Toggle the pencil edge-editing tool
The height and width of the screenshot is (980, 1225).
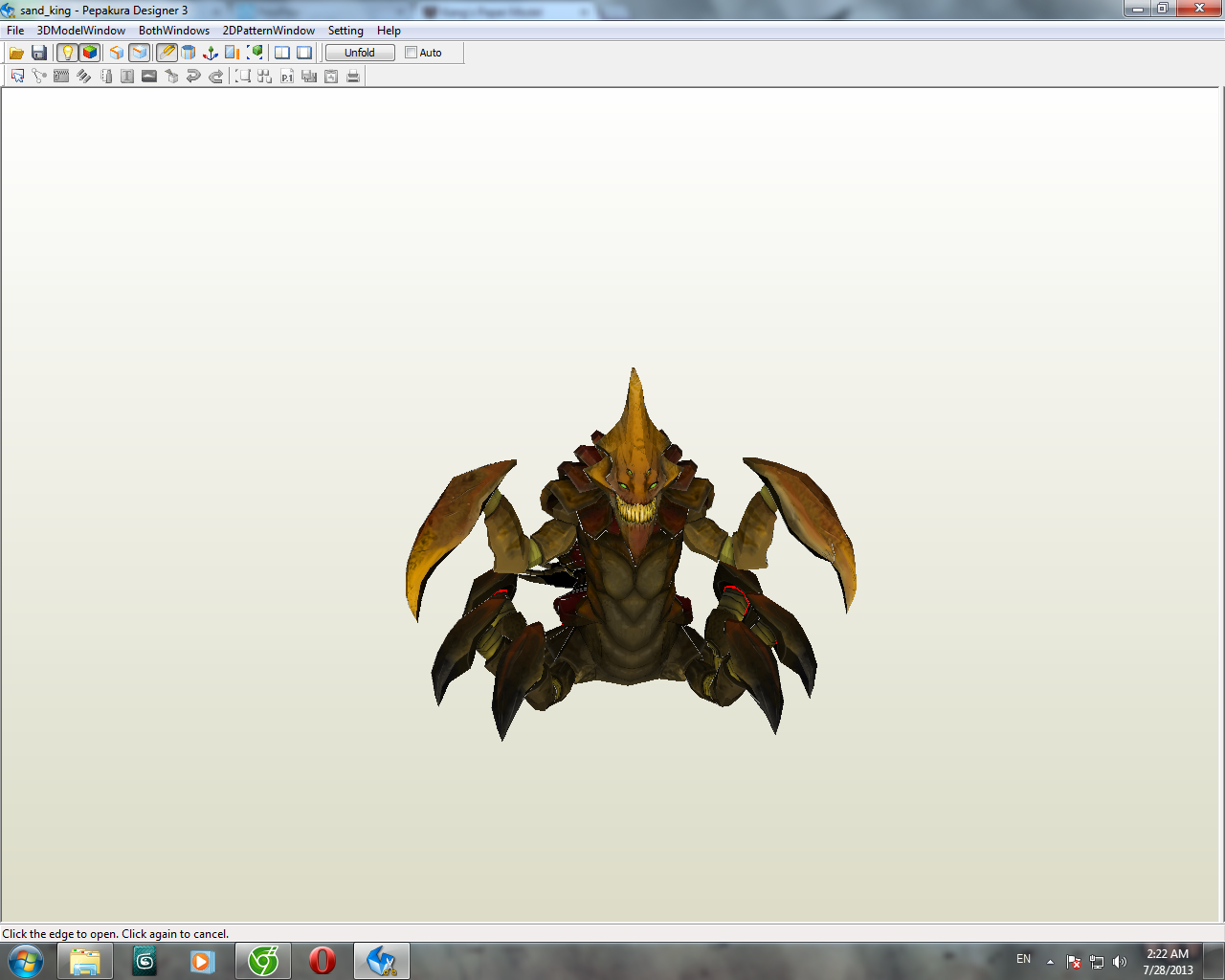pos(167,53)
